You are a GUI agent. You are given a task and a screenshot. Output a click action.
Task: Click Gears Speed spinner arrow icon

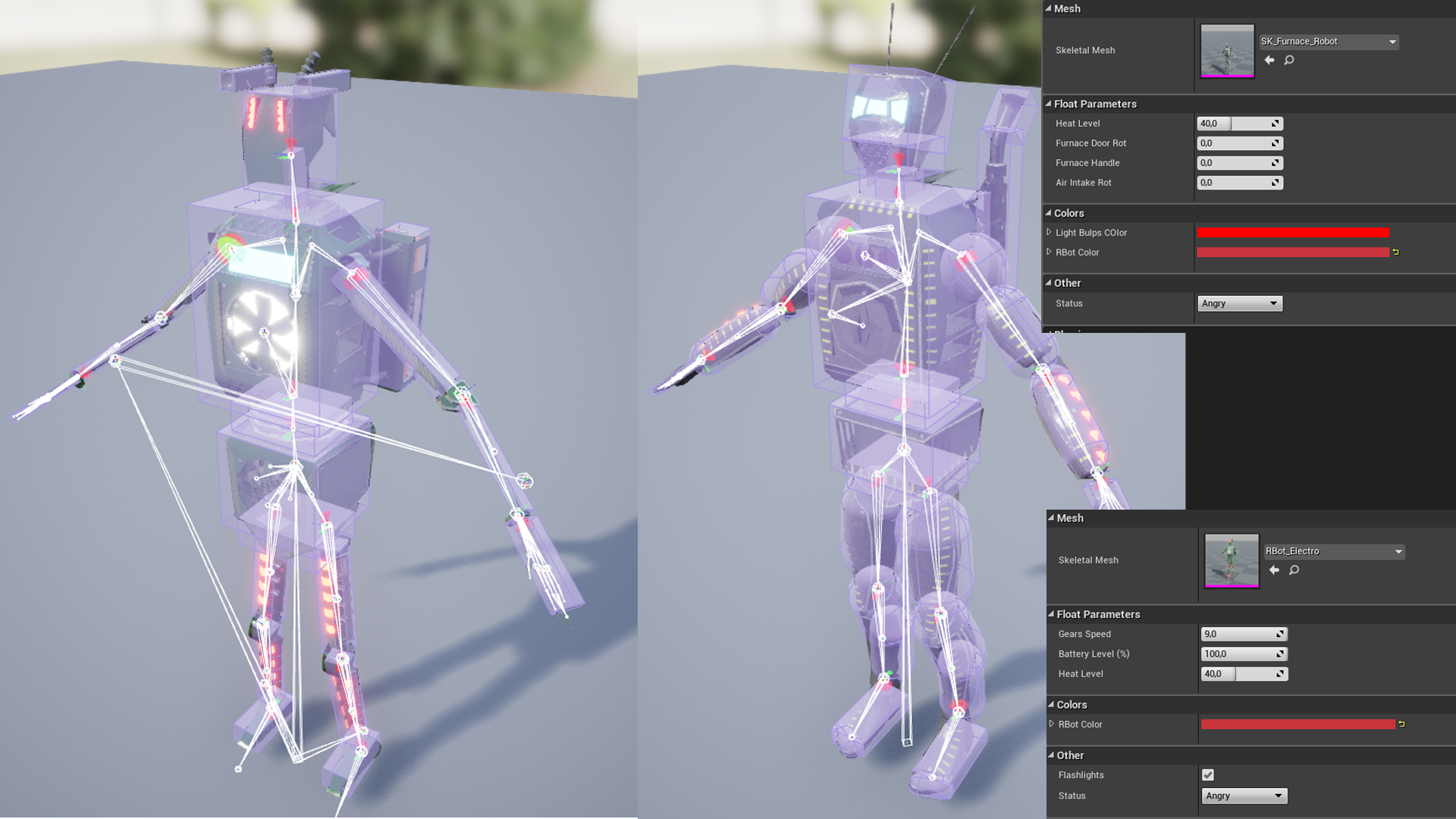[1280, 634]
